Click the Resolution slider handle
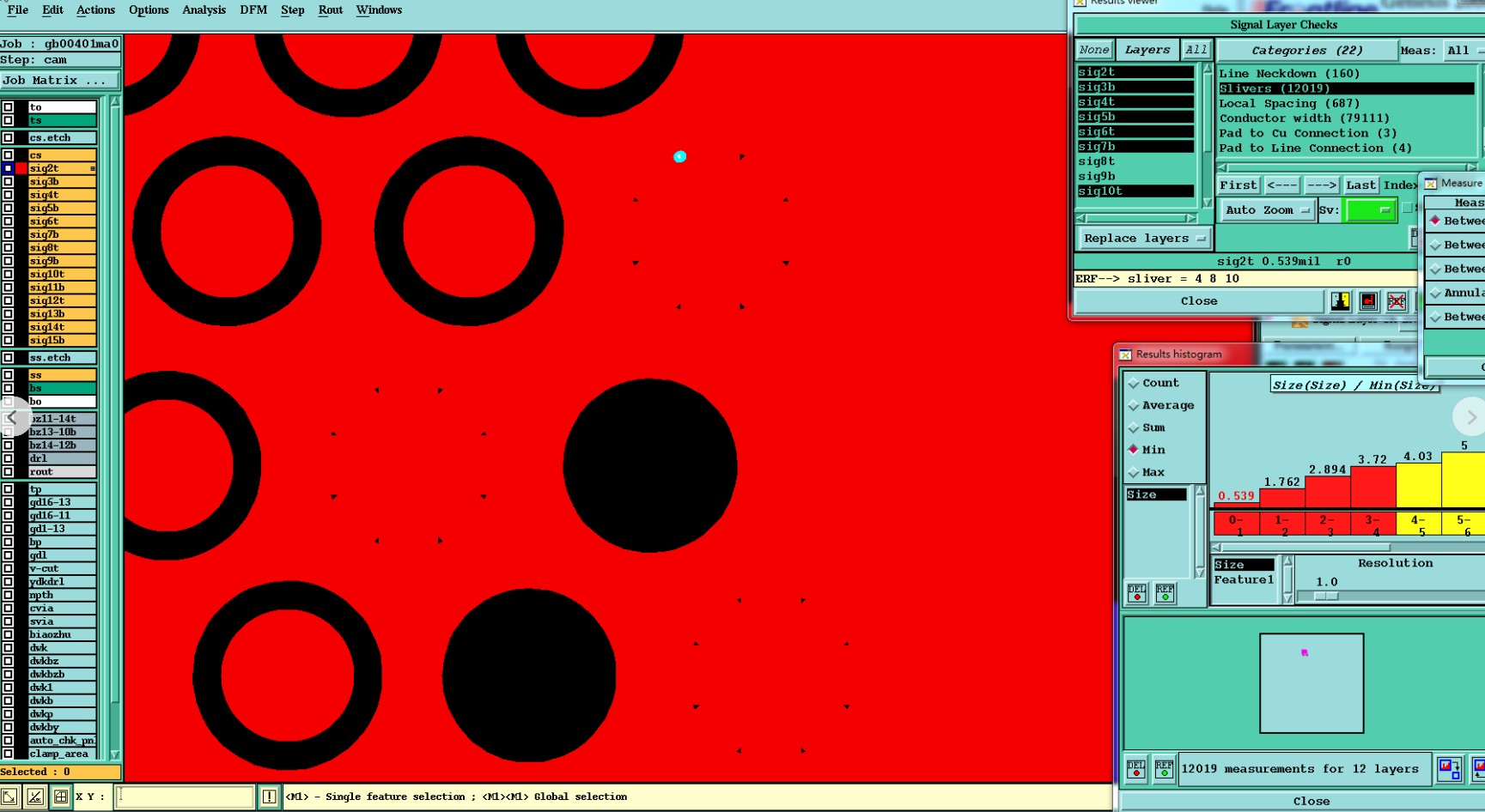Viewport: 1485px width, 812px height. 1326,596
